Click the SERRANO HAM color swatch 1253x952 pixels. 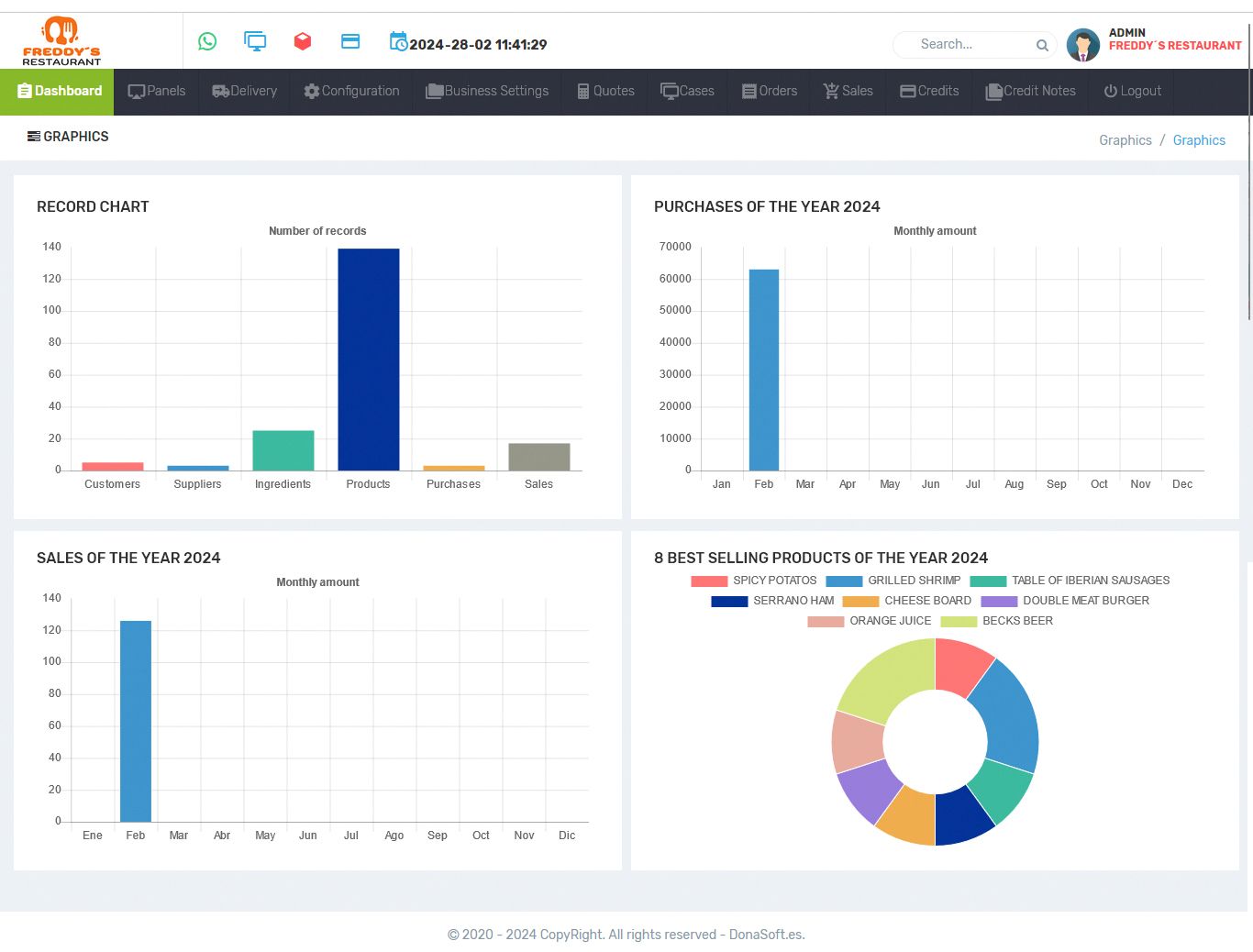pyautogui.click(x=729, y=602)
